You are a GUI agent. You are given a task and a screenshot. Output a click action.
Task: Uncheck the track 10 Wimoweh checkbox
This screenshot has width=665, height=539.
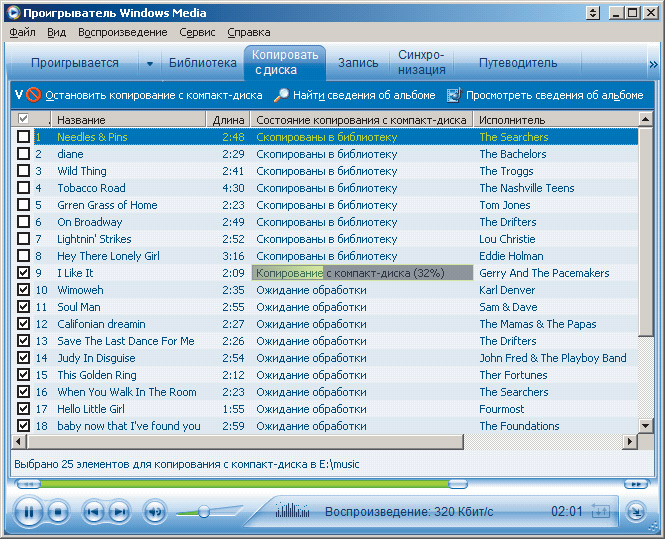coord(23,290)
